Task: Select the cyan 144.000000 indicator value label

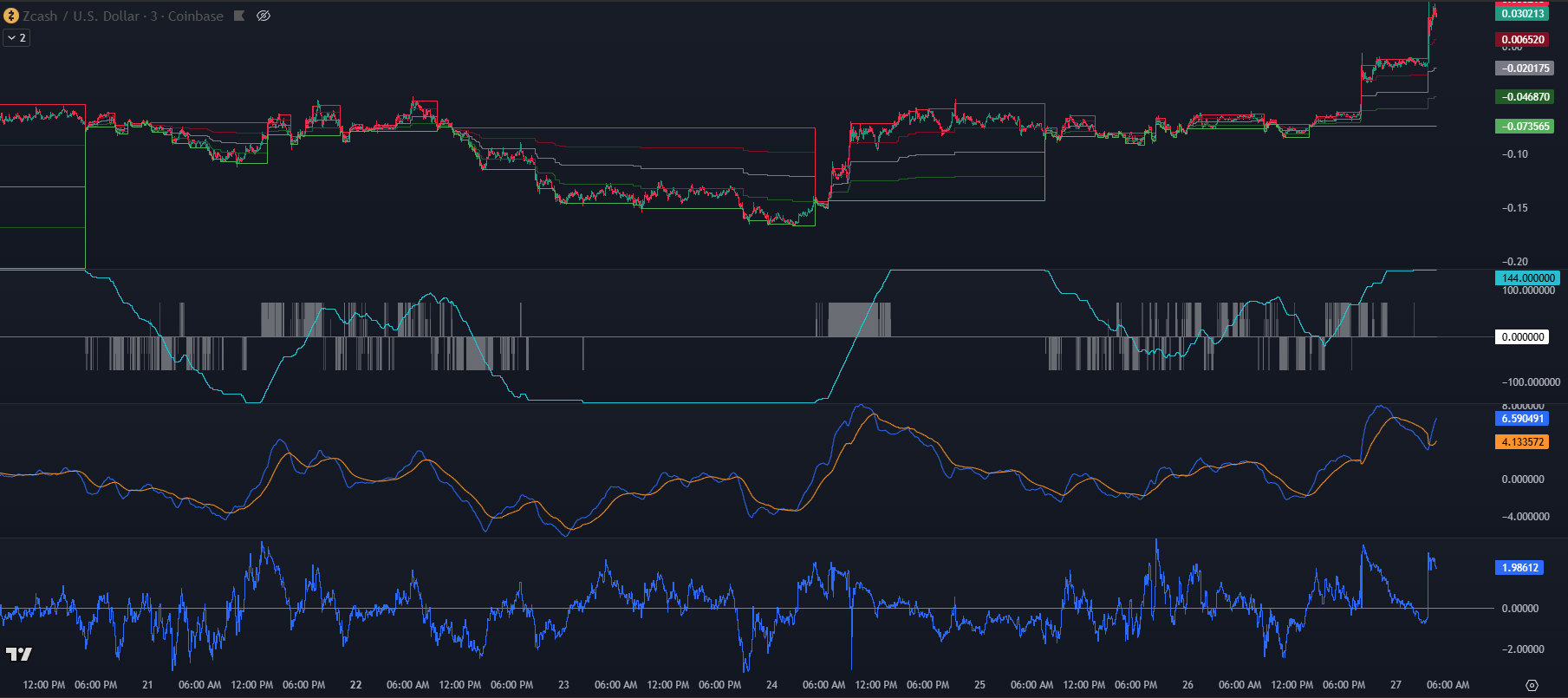Action: pos(1528,278)
